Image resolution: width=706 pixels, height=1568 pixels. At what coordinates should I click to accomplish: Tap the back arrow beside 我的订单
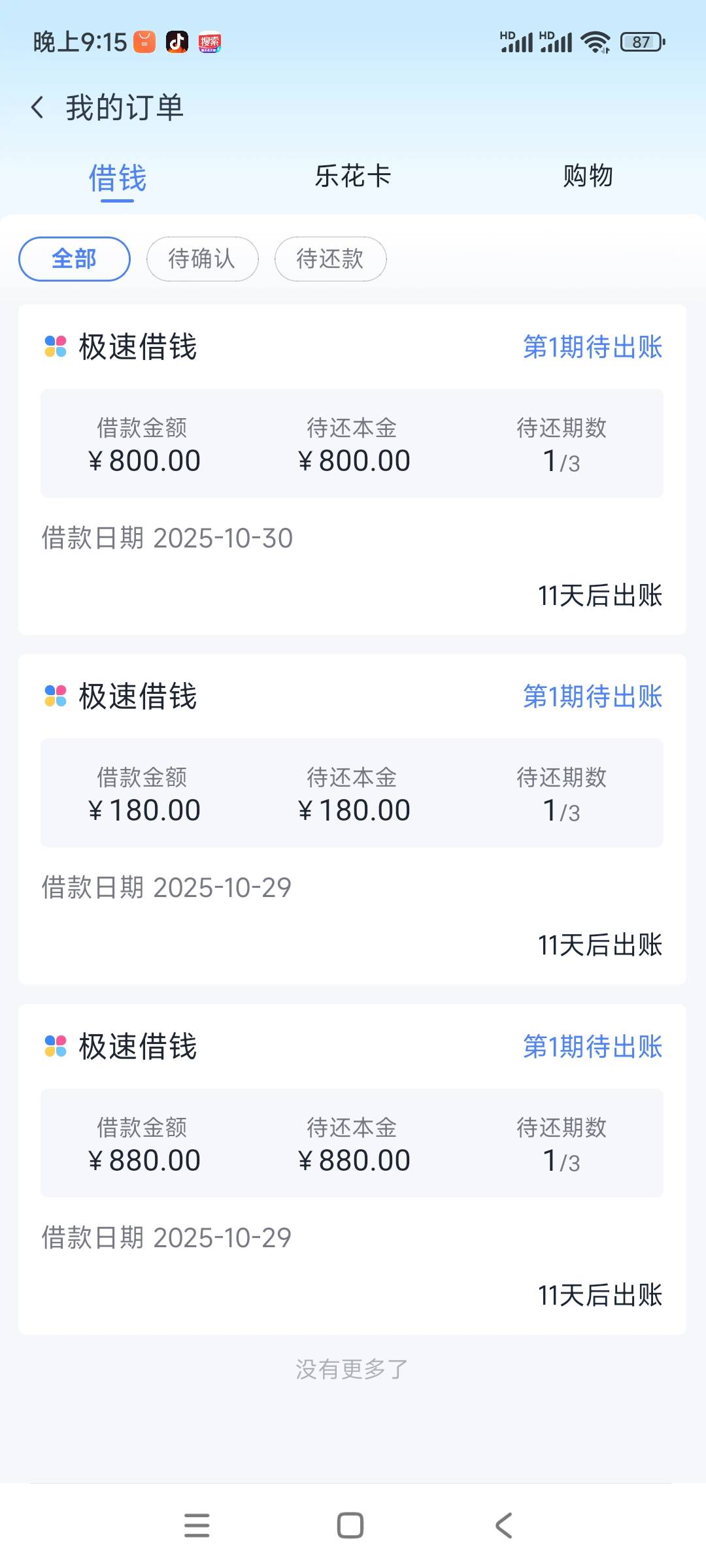(x=38, y=108)
